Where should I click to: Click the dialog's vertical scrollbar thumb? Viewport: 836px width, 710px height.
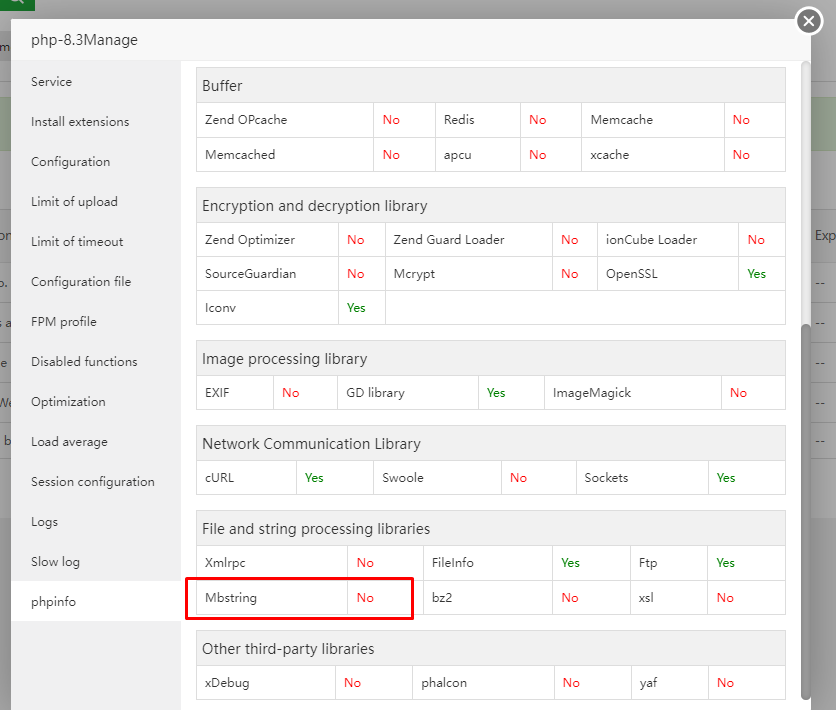pyautogui.click(x=805, y=510)
